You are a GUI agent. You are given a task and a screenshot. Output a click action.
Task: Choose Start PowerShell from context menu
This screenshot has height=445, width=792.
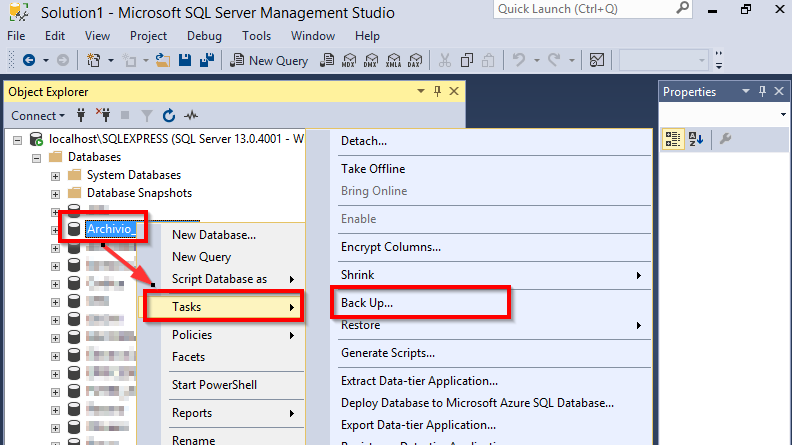214,385
